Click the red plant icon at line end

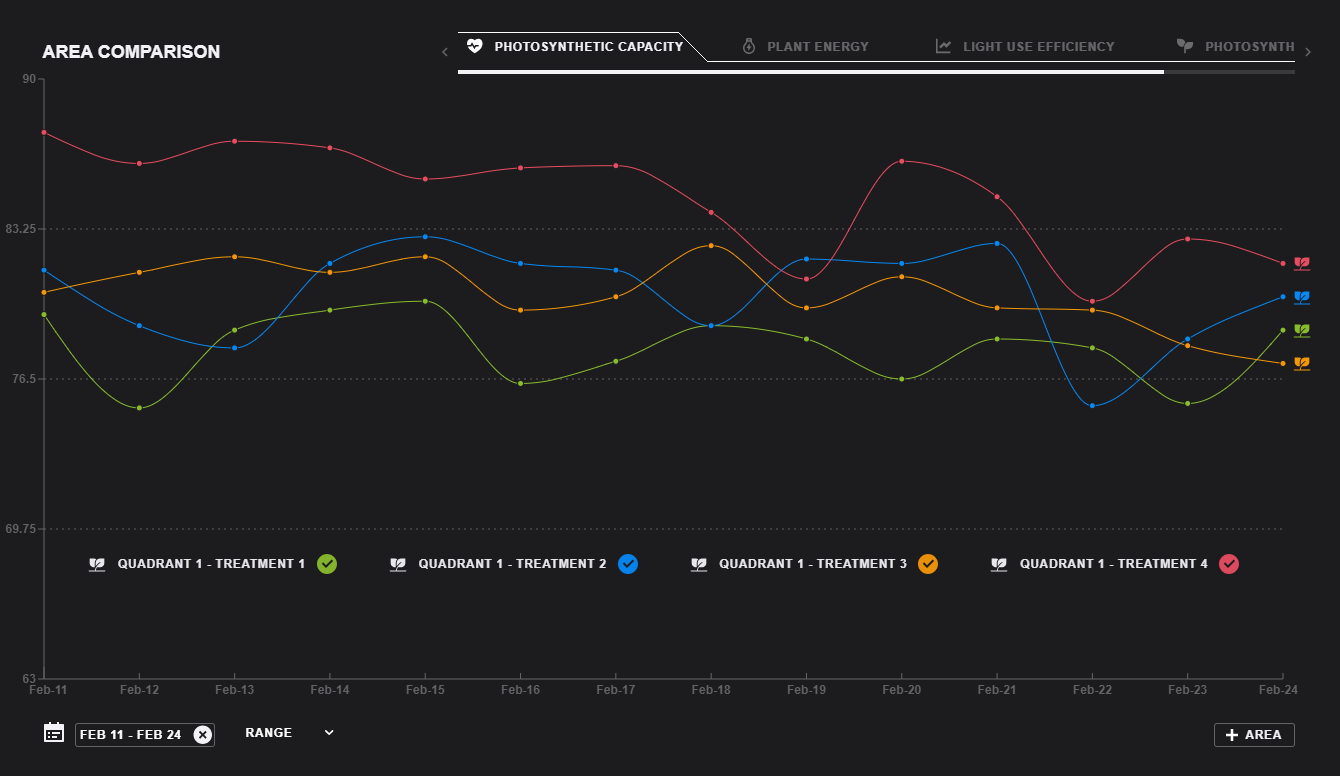[x=1302, y=263]
